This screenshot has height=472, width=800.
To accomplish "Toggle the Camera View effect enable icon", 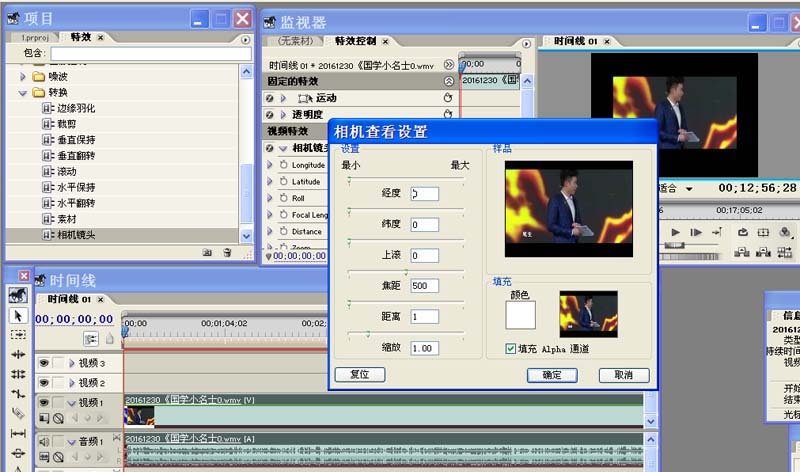I will point(269,148).
